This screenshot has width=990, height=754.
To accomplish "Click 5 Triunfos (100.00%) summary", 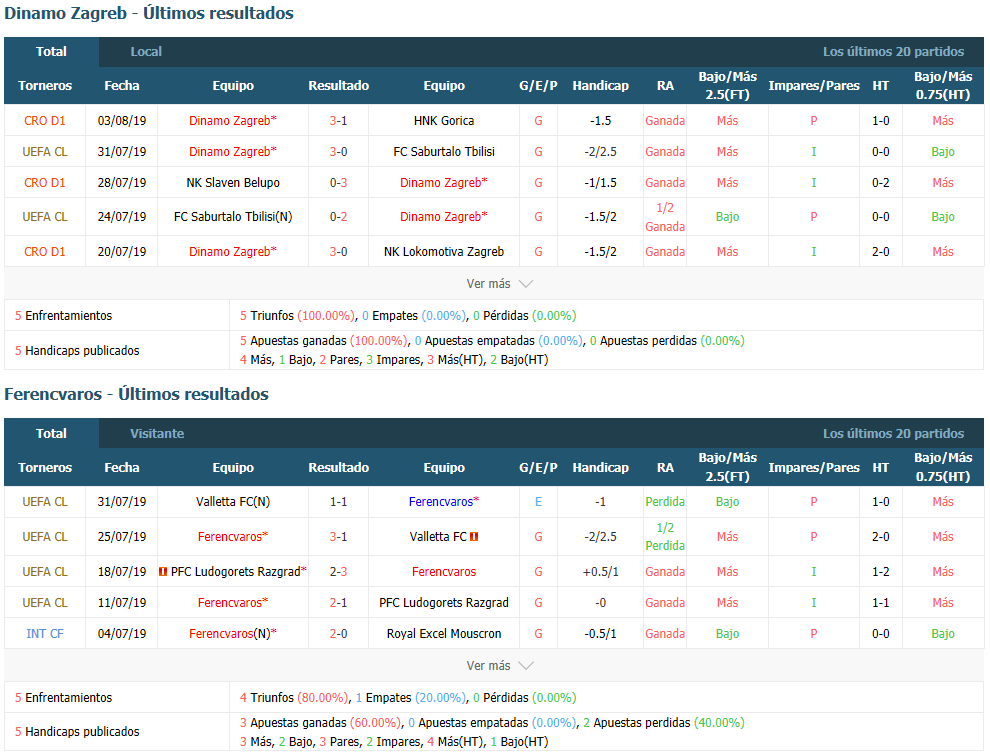I will coord(297,316).
